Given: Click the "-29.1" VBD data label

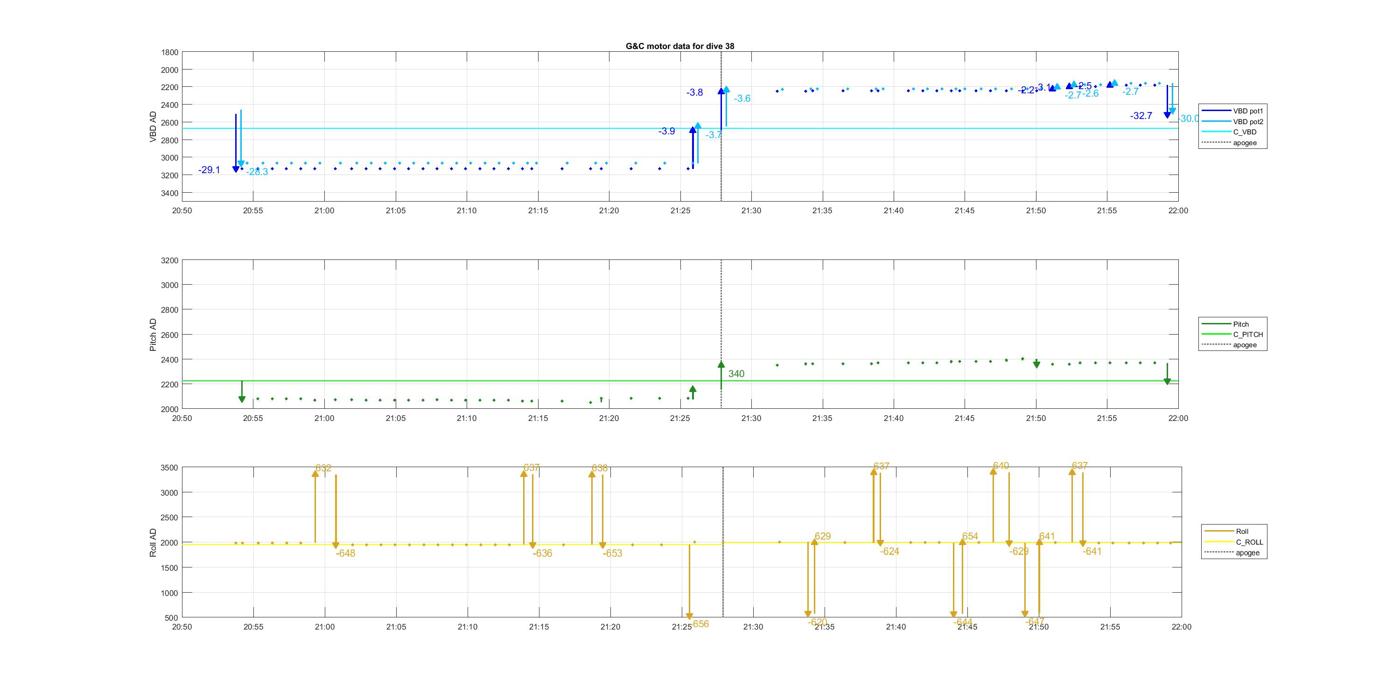Looking at the screenshot, I should (x=209, y=170).
